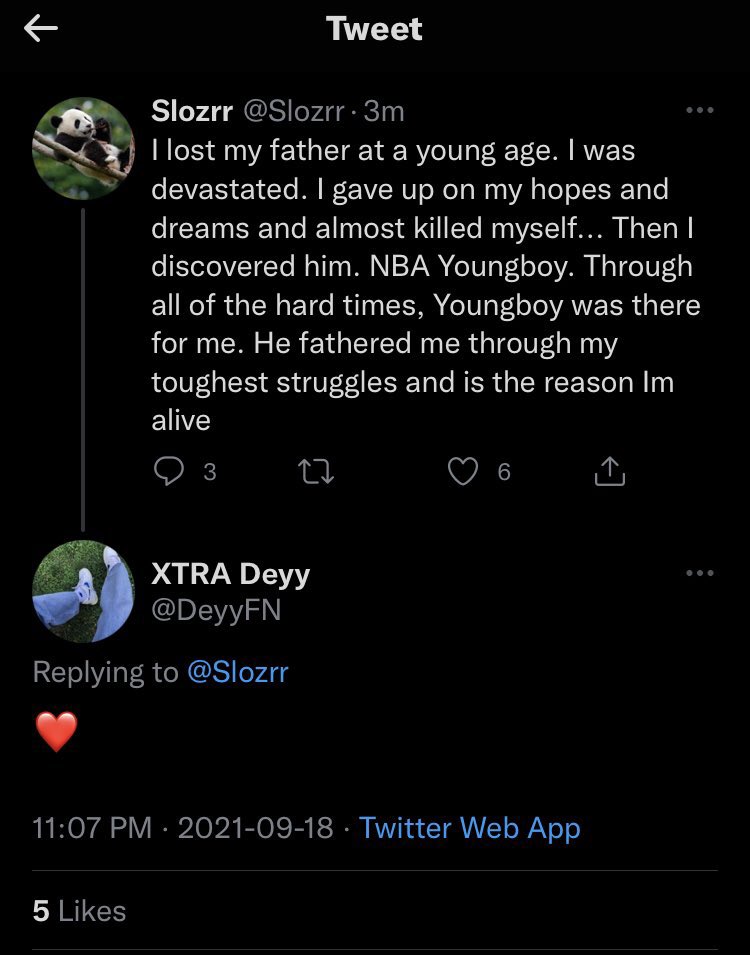Click the 3m timestamp on Slozrr's tweet
The height and width of the screenshot is (955, 750).
(x=385, y=111)
